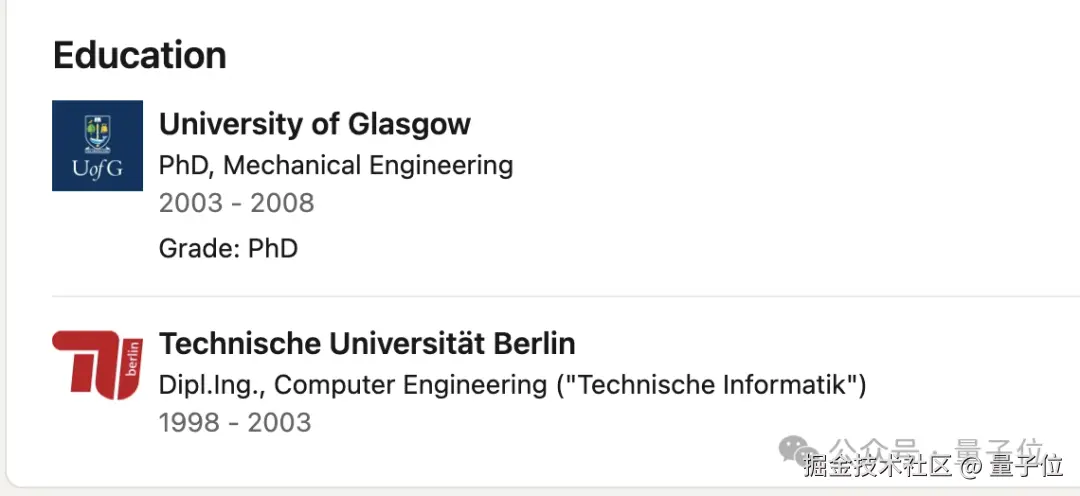Click the divider line between education entries

pyautogui.click(x=566, y=297)
